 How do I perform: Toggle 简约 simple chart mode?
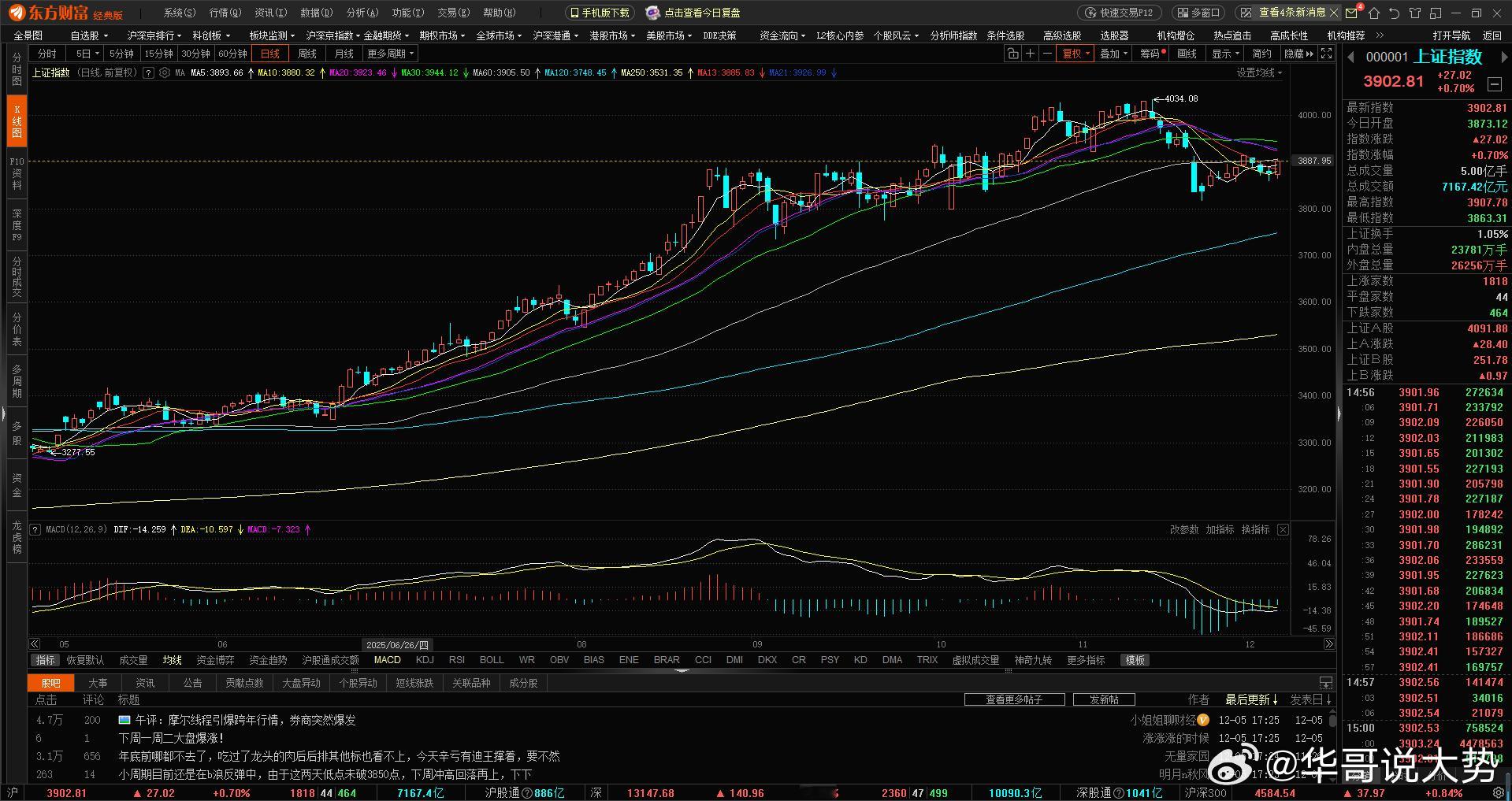point(1262,54)
